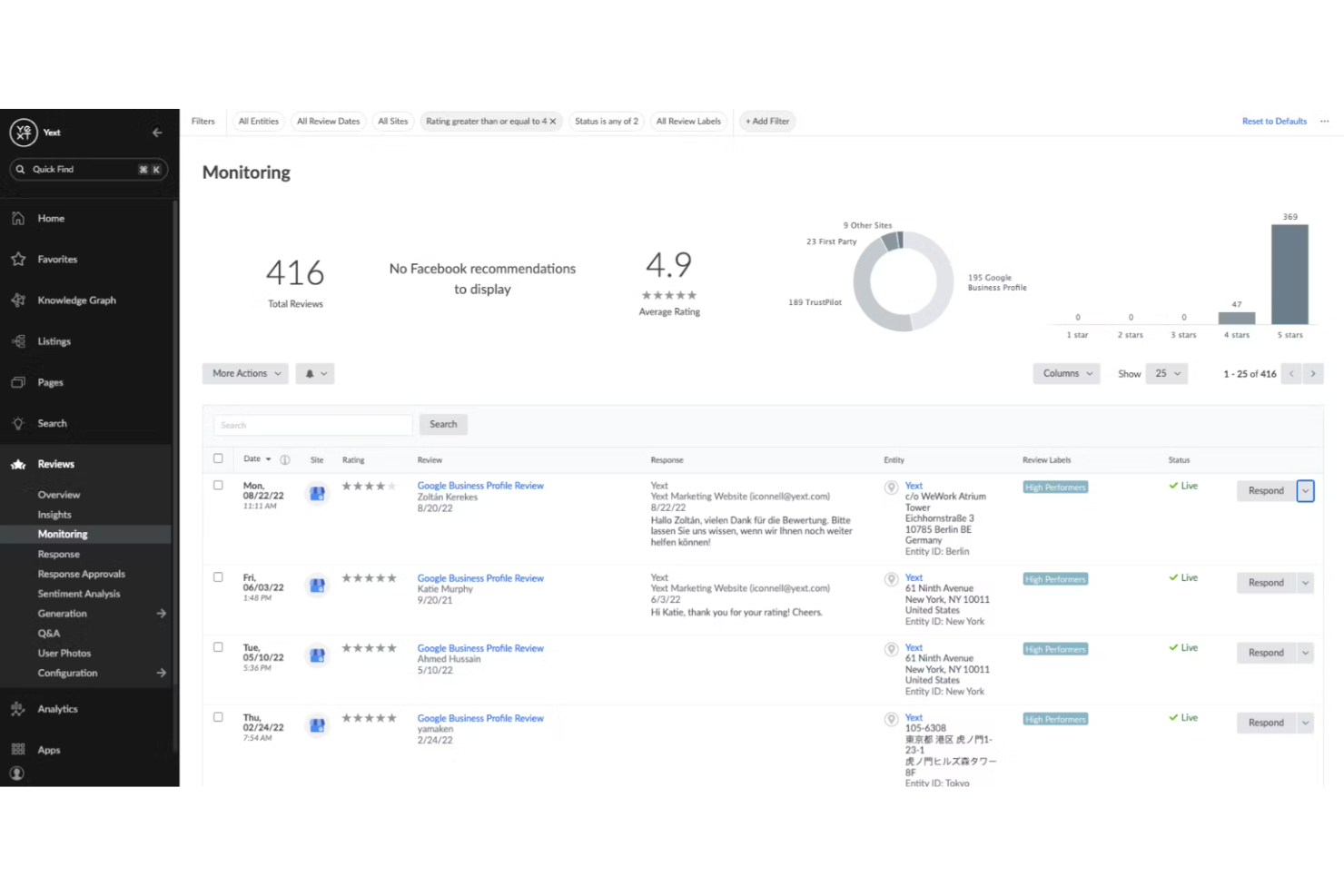Viewport: 1344px width, 896px height.
Task: Open the Reviews star icon
Action: coord(18,464)
